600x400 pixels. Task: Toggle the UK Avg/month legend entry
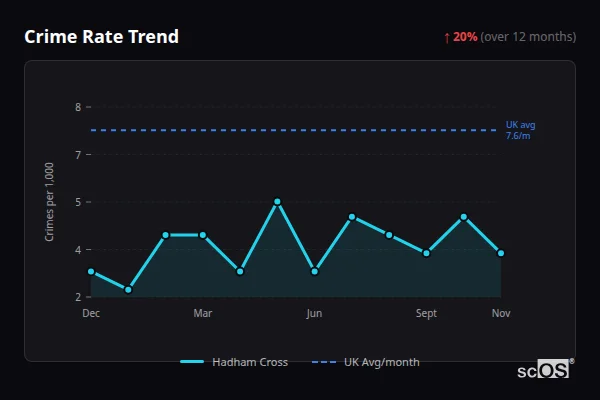point(365,362)
